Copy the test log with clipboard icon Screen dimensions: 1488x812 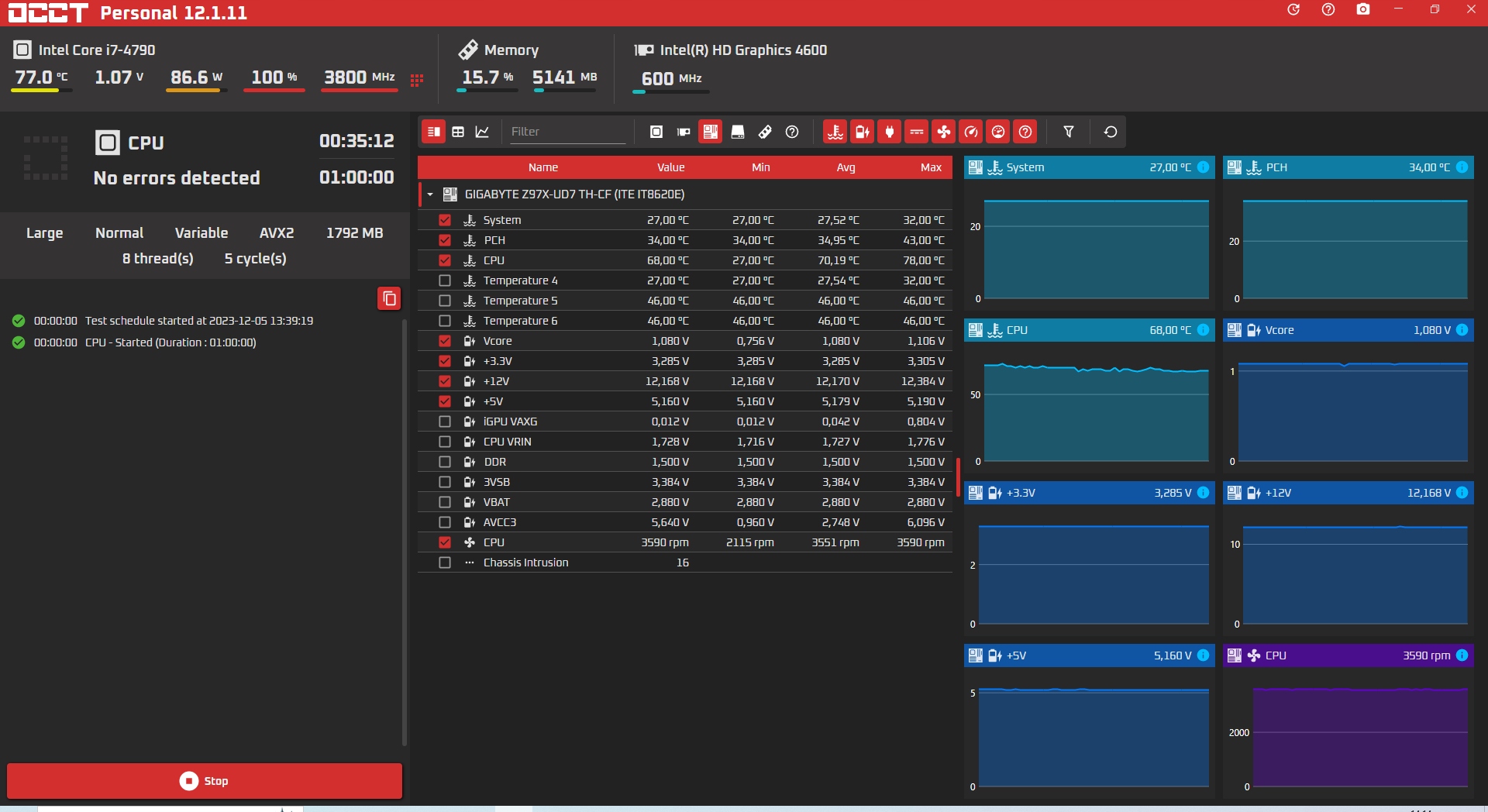pyautogui.click(x=389, y=298)
